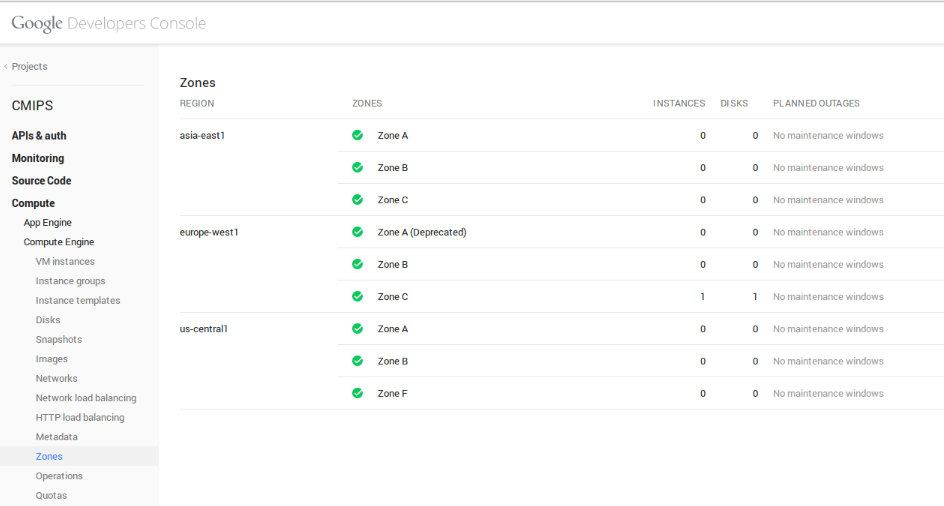This screenshot has height=506, width=944.
Task: Click disk count 0 for Zone A (Deprecated)
Action: pyautogui.click(x=755, y=232)
